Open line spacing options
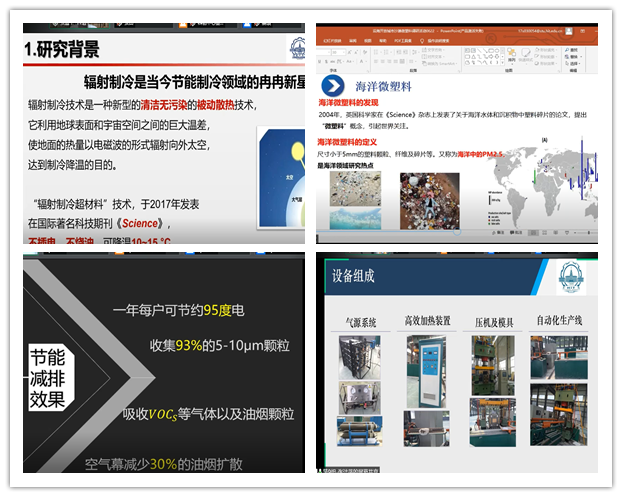Viewport: 622px width, 497px height. click(416, 52)
